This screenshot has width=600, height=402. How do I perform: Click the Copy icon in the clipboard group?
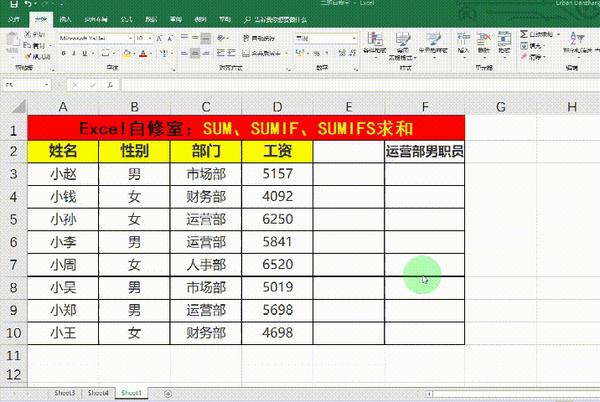point(27,46)
